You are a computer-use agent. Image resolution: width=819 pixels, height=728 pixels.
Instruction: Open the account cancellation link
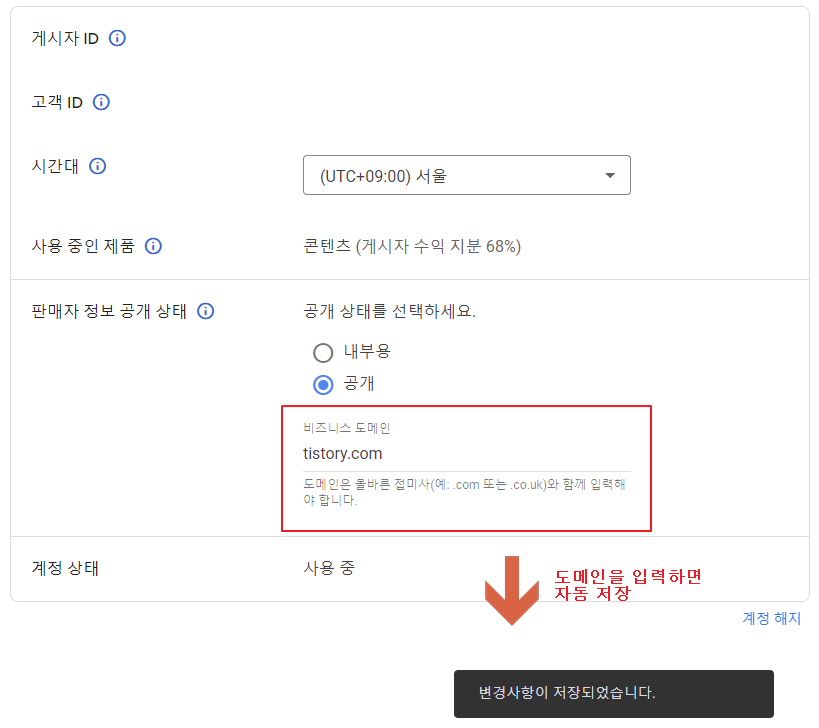coord(770,619)
